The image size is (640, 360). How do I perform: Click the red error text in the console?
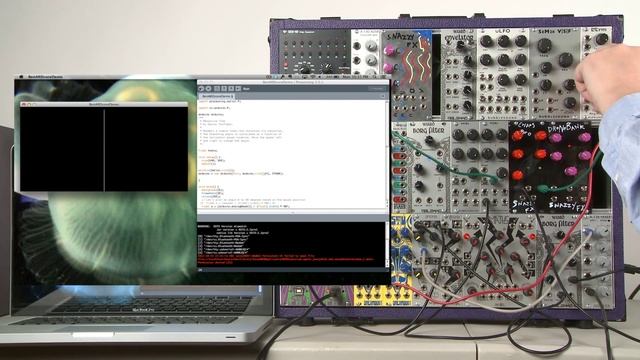286,259
